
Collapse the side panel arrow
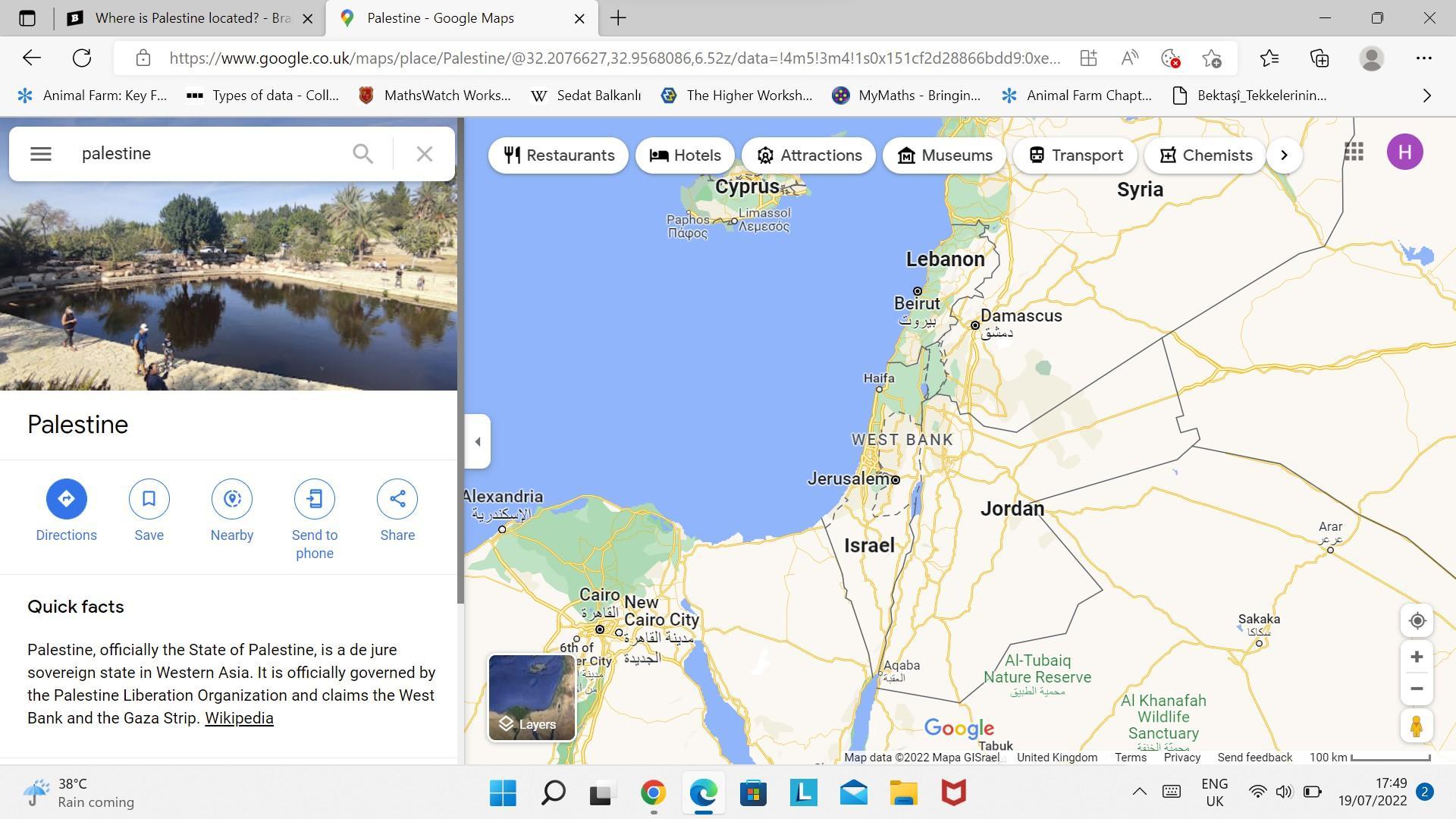478,441
